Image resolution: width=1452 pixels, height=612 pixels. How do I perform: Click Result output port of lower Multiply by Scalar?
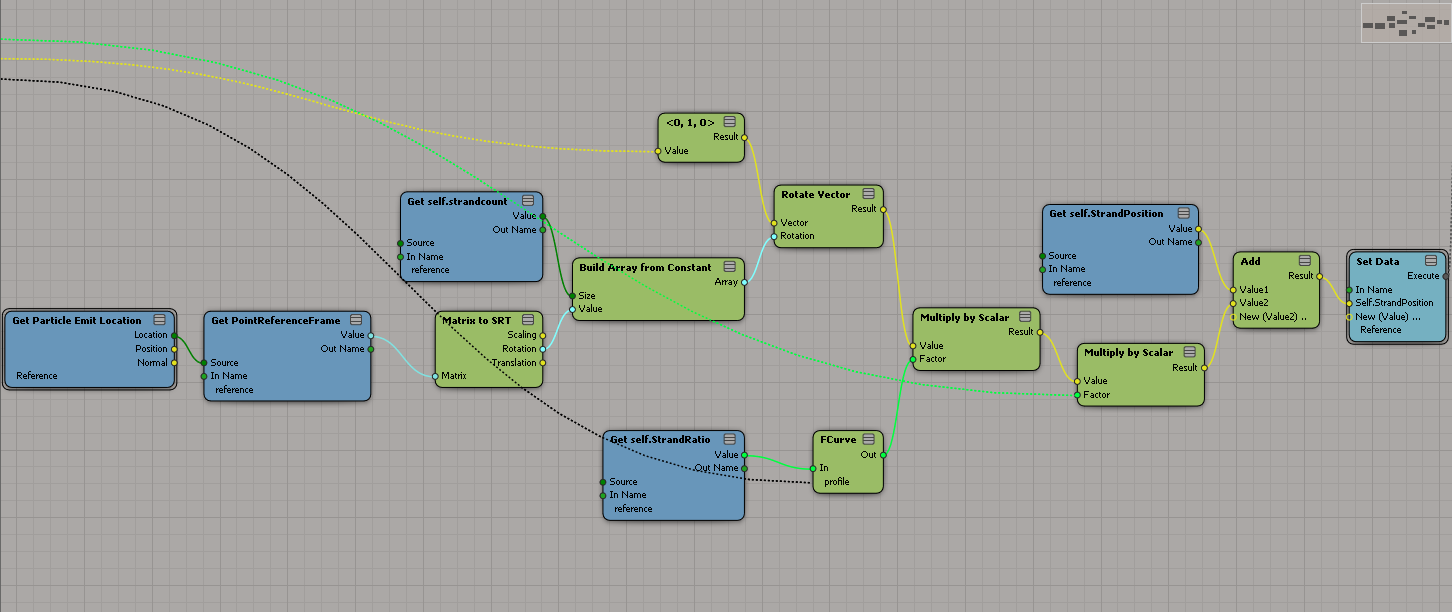[1204, 368]
